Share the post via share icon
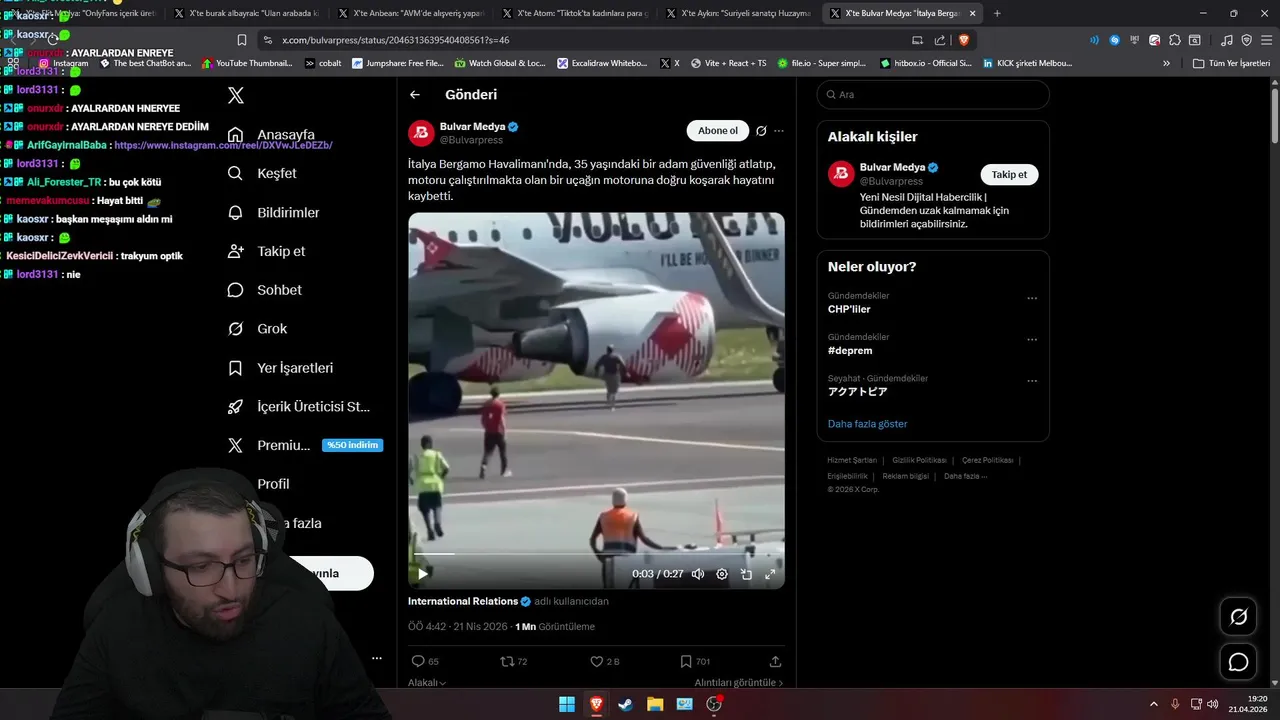1280x720 pixels. pyautogui.click(x=775, y=661)
